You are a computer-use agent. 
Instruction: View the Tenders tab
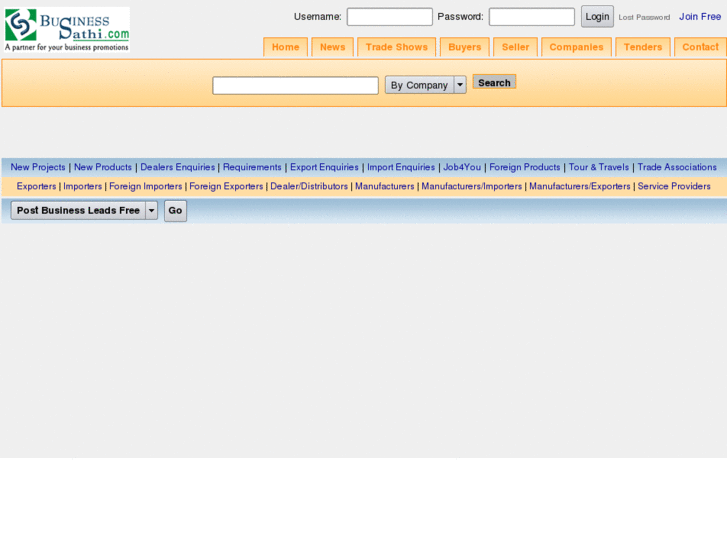(643, 47)
